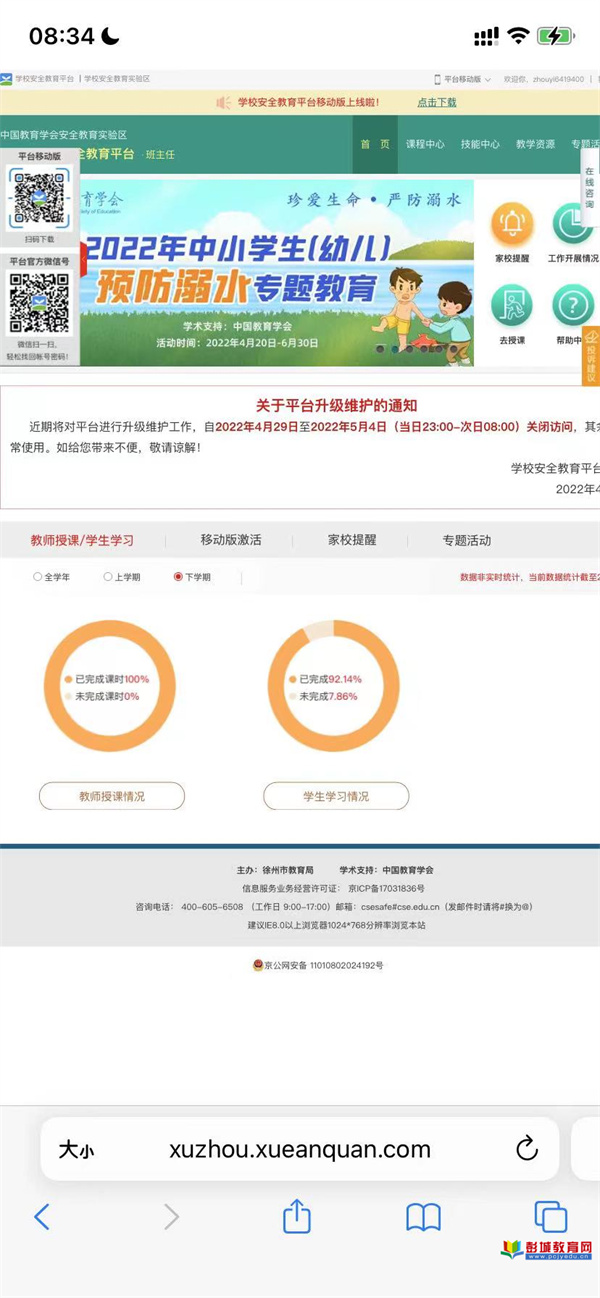Open the 课程中心 nav item
This screenshot has height=1298, width=600.
tap(425, 144)
